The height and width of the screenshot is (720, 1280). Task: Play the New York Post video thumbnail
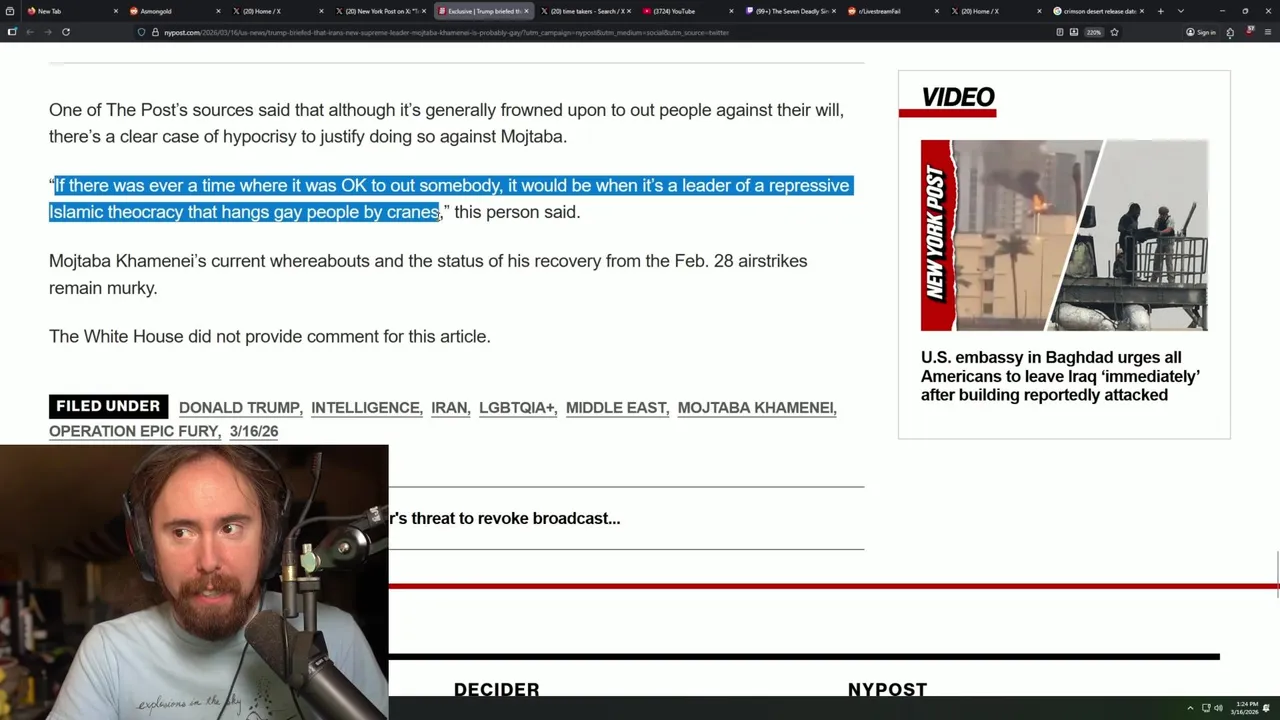[x=1064, y=235]
